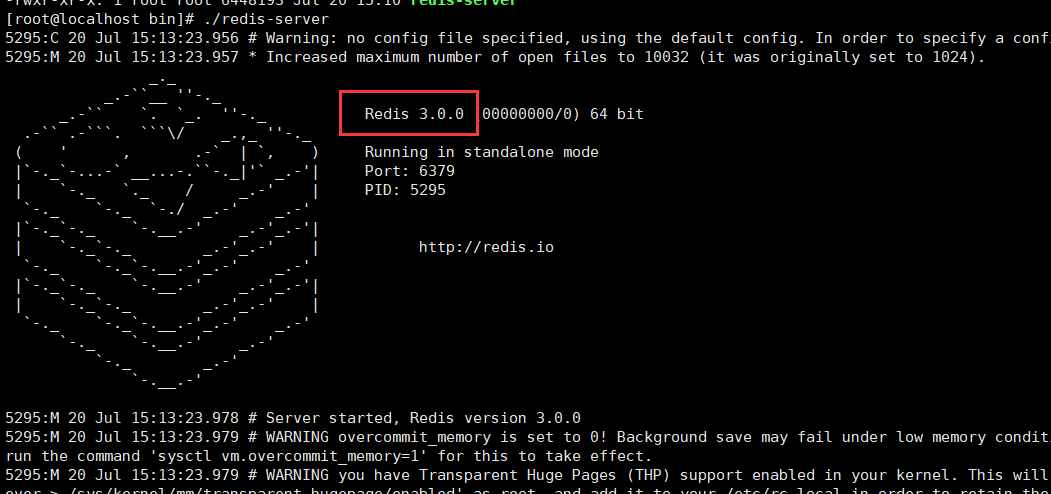The height and width of the screenshot is (494, 1051).
Task: Click the 'Port: 6379' line
Action: click(x=410, y=171)
